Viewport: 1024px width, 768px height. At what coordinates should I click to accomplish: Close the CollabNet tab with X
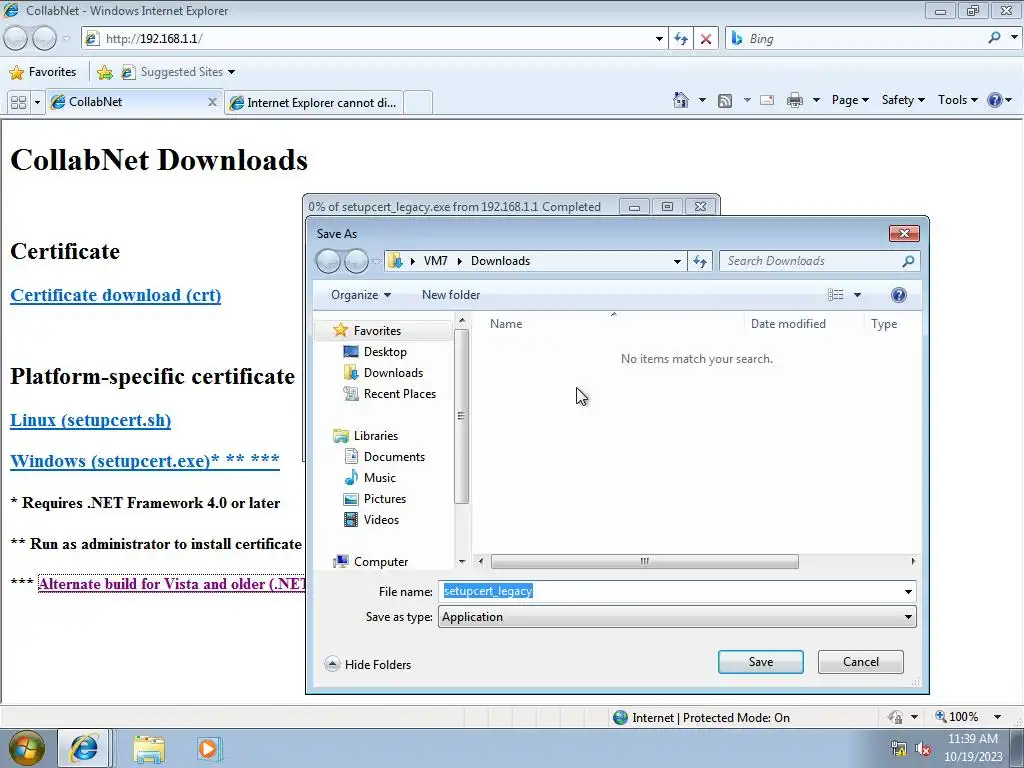212,102
